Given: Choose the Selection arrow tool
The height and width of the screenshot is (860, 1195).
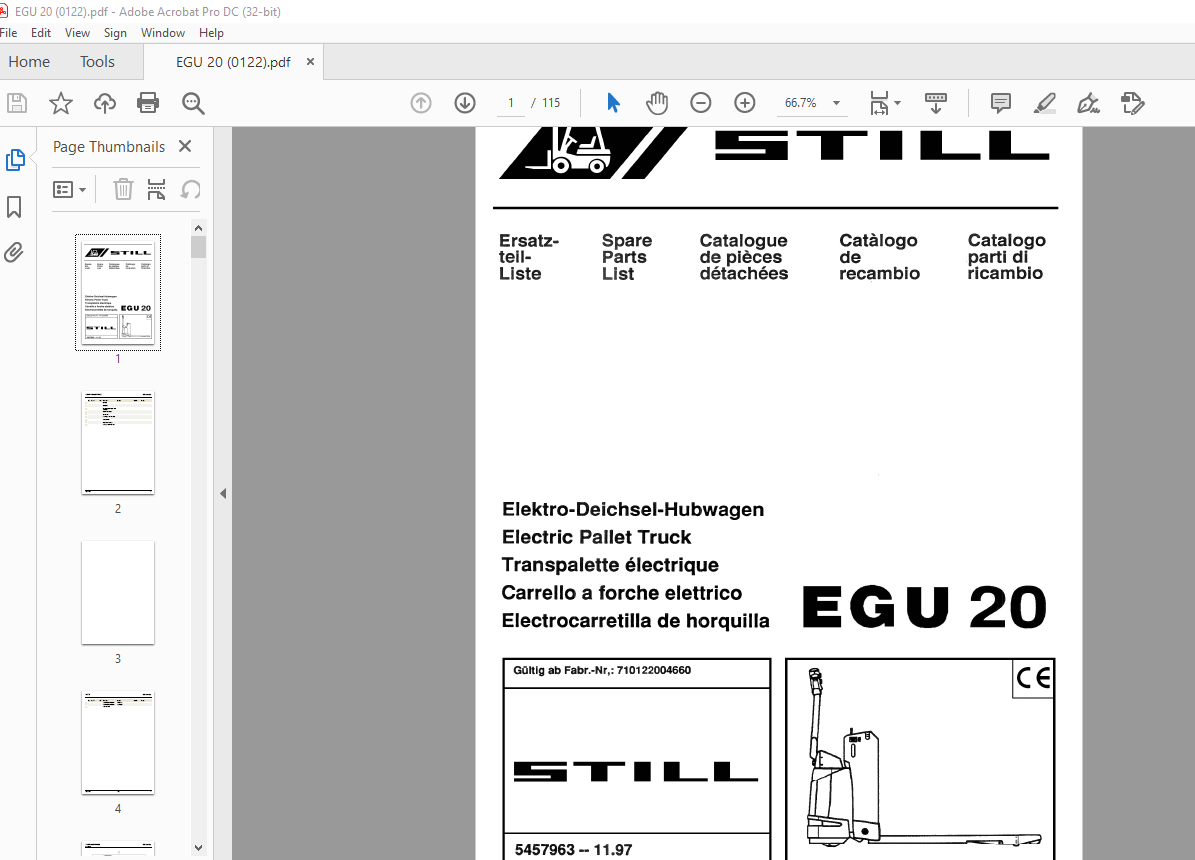Looking at the screenshot, I should (613, 103).
